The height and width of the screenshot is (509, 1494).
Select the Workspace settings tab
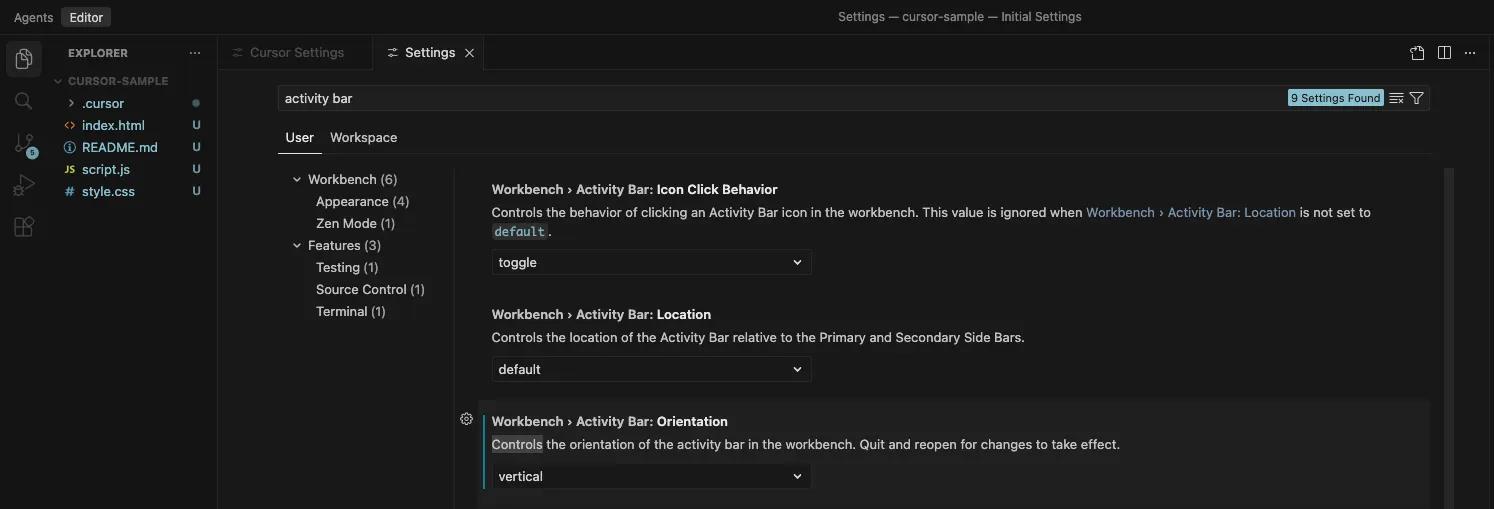(x=363, y=138)
